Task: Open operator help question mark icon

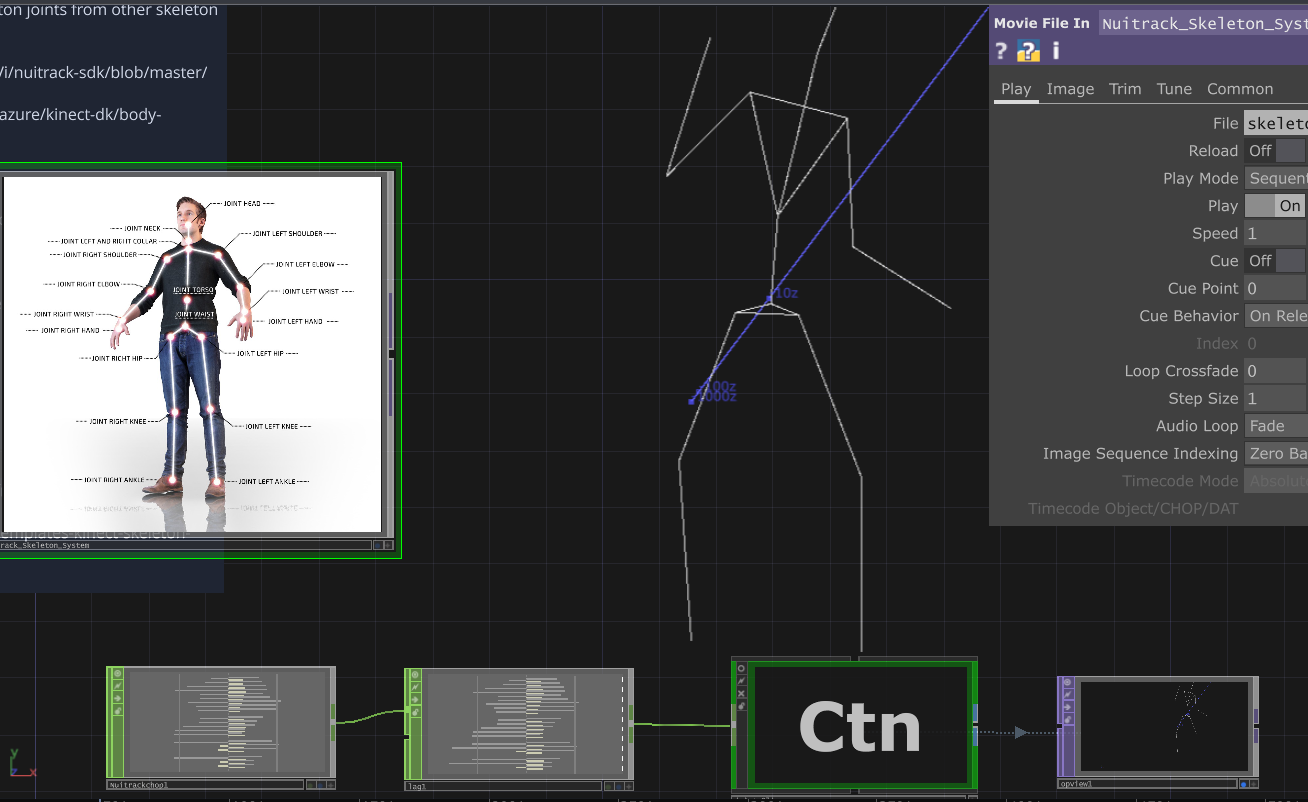Action: (x=1001, y=52)
